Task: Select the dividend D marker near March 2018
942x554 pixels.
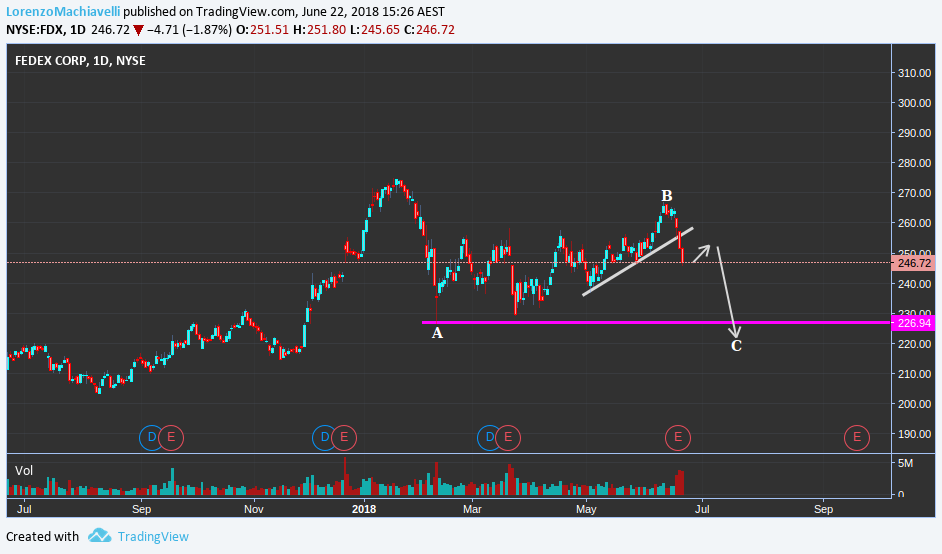Action: (x=489, y=437)
